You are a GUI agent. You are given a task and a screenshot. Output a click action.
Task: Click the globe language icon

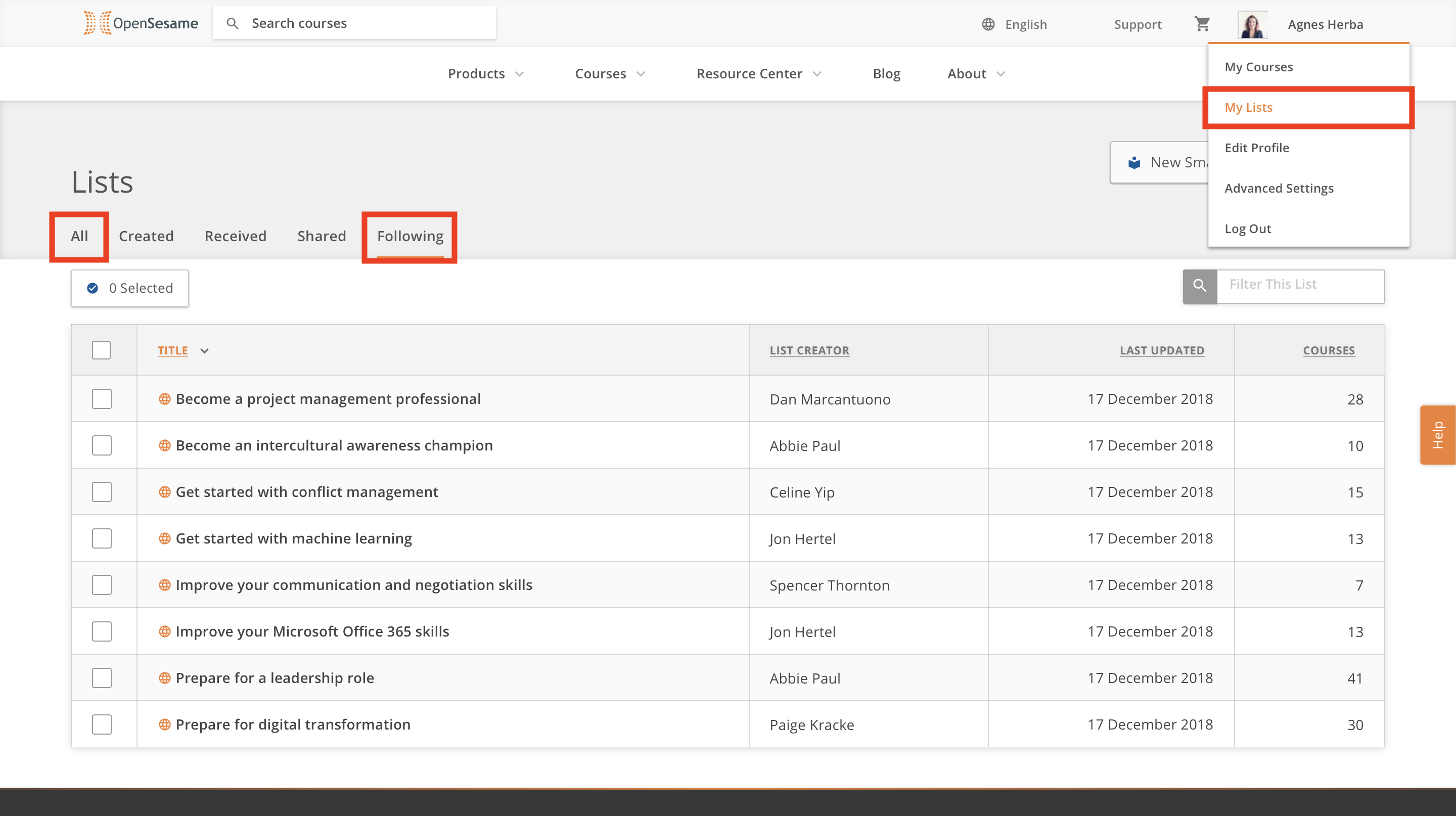point(987,24)
